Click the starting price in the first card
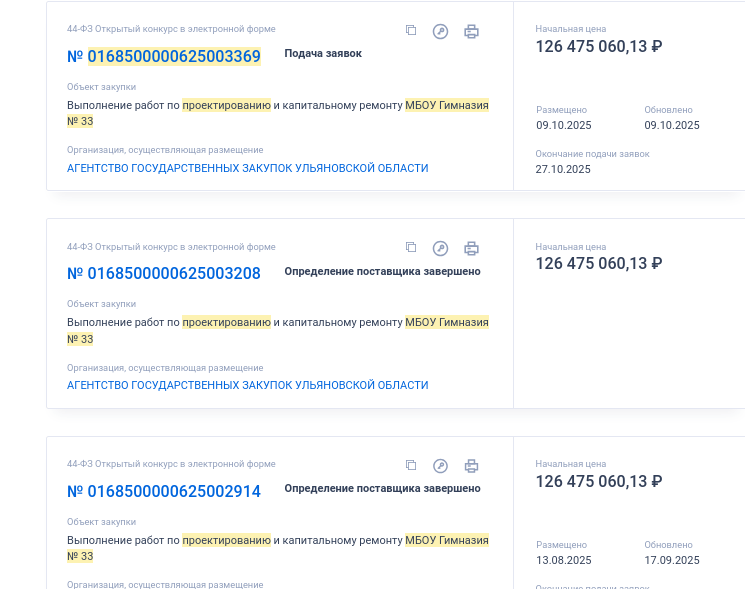Image resolution: width=745 pixels, height=589 pixels. pyautogui.click(x=598, y=46)
